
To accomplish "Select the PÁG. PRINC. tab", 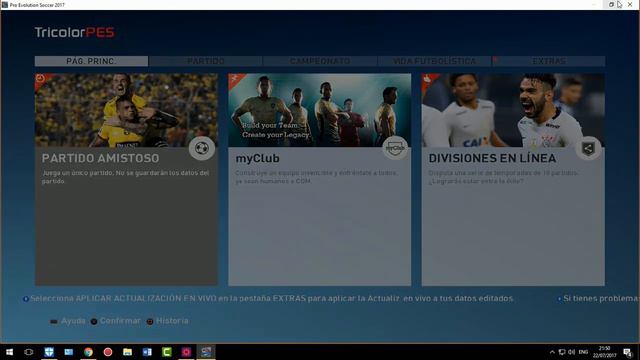I will point(91,61).
